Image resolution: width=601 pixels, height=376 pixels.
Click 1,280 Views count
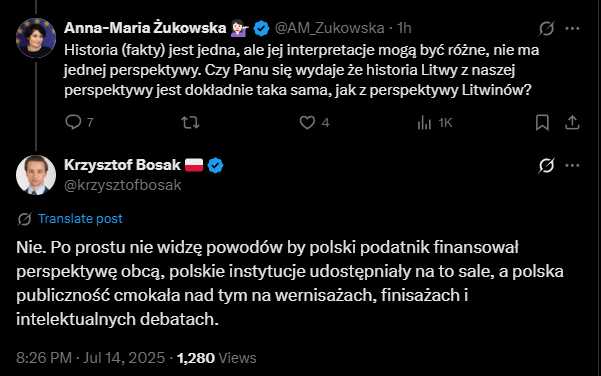(x=217, y=358)
